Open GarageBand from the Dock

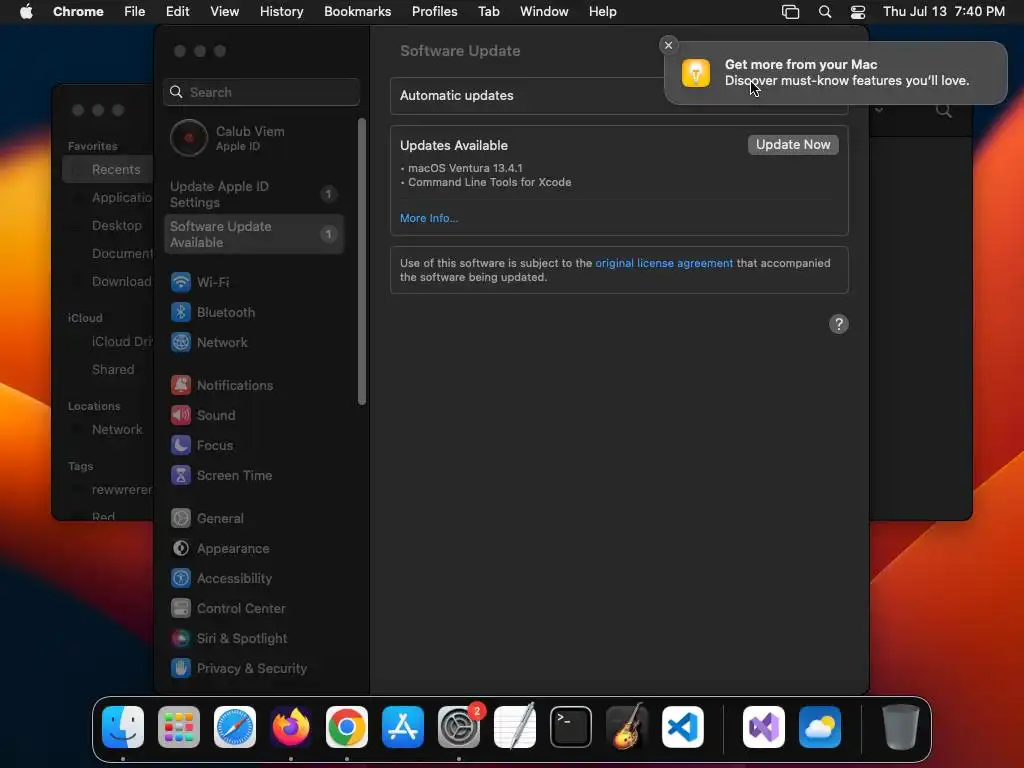point(627,727)
